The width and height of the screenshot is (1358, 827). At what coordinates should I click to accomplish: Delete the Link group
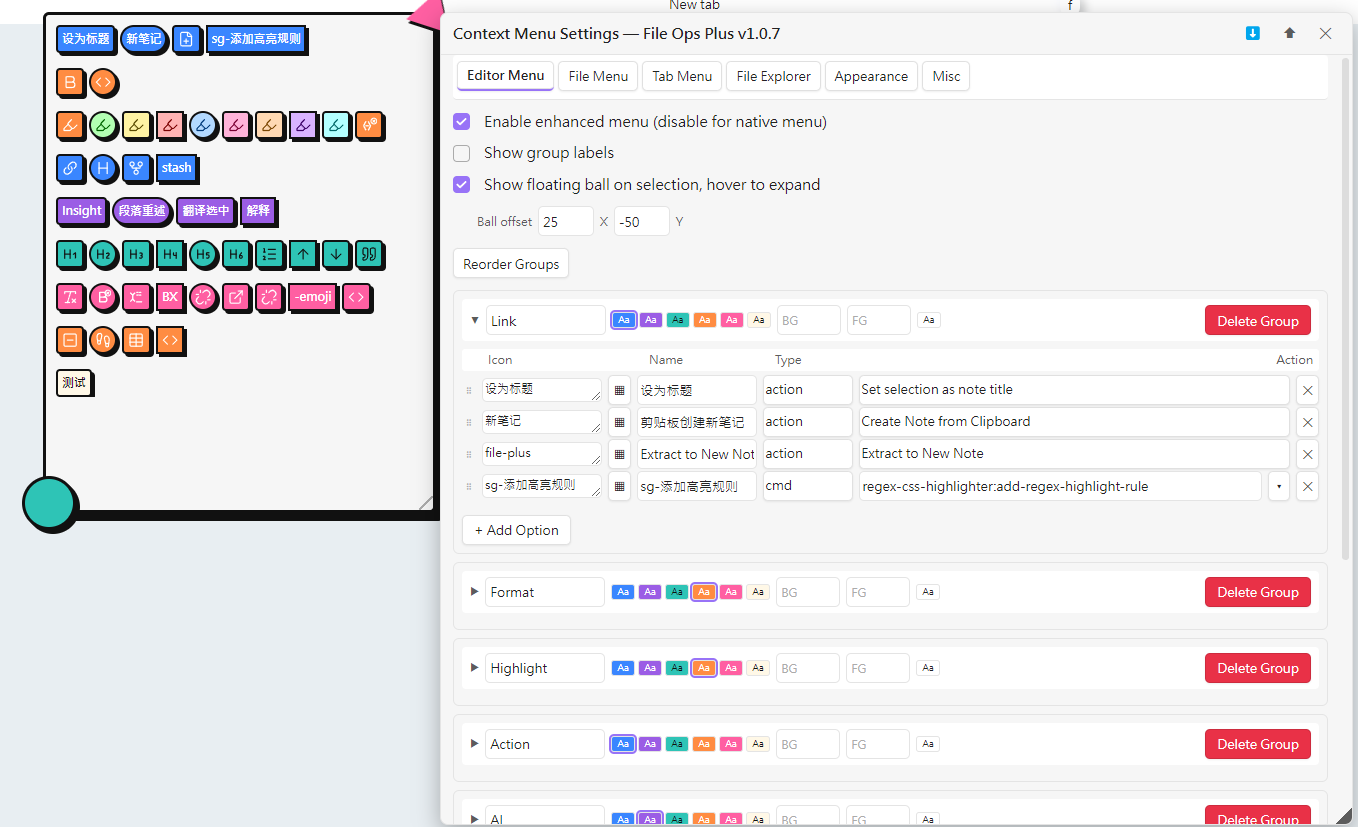click(x=1258, y=321)
